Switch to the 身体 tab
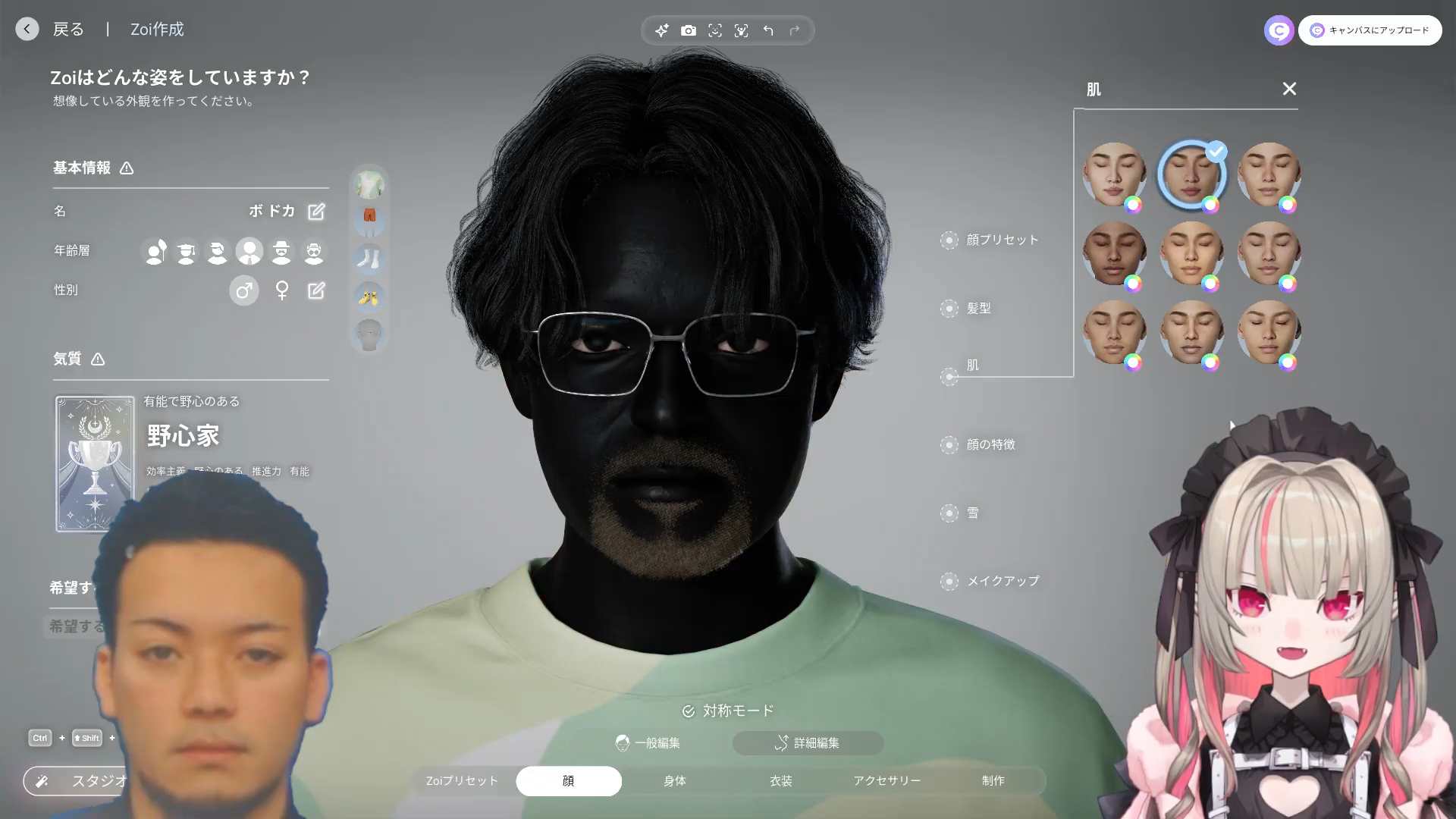 point(675,781)
